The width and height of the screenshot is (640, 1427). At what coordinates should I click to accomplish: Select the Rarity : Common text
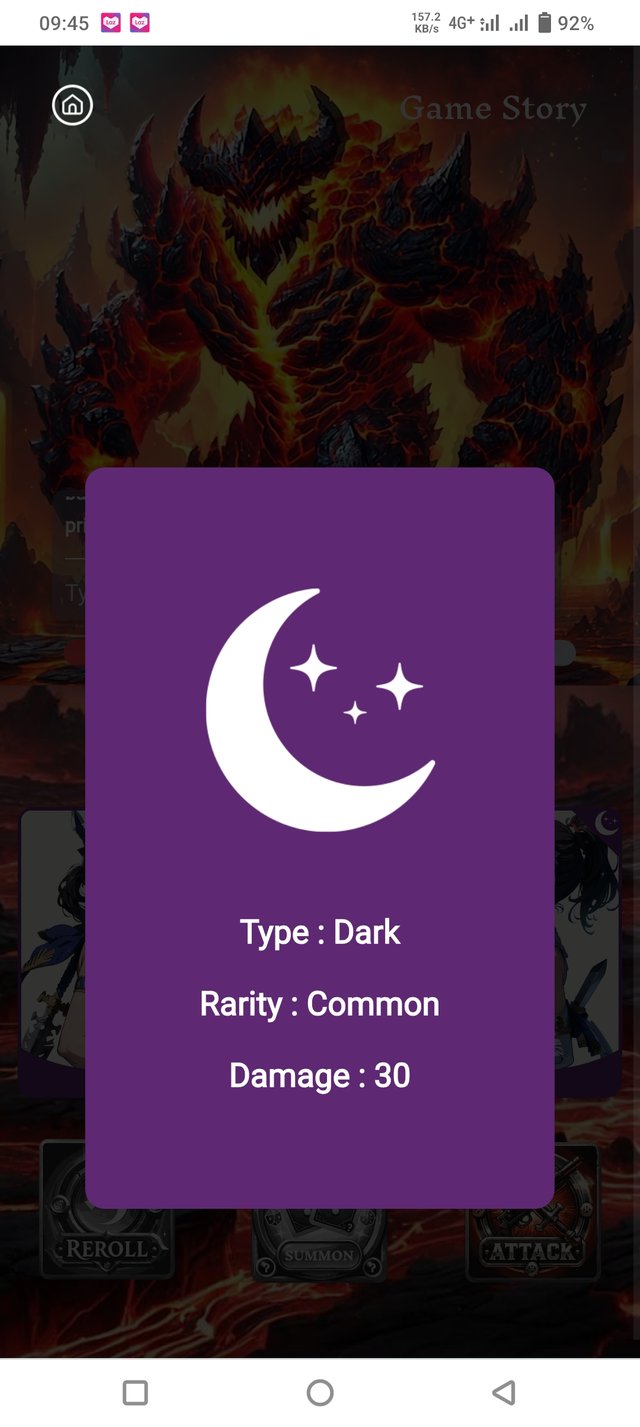(x=320, y=1004)
